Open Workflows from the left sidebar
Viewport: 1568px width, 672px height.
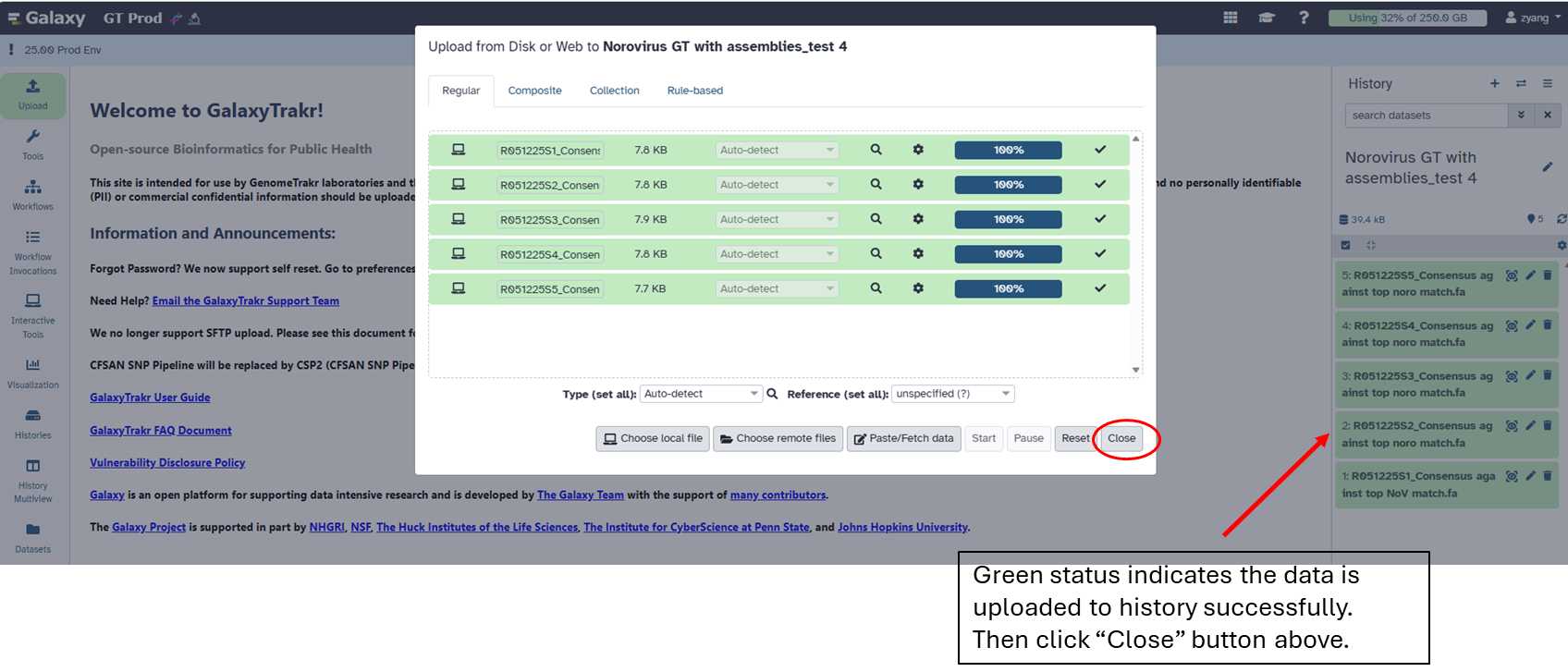(x=33, y=194)
